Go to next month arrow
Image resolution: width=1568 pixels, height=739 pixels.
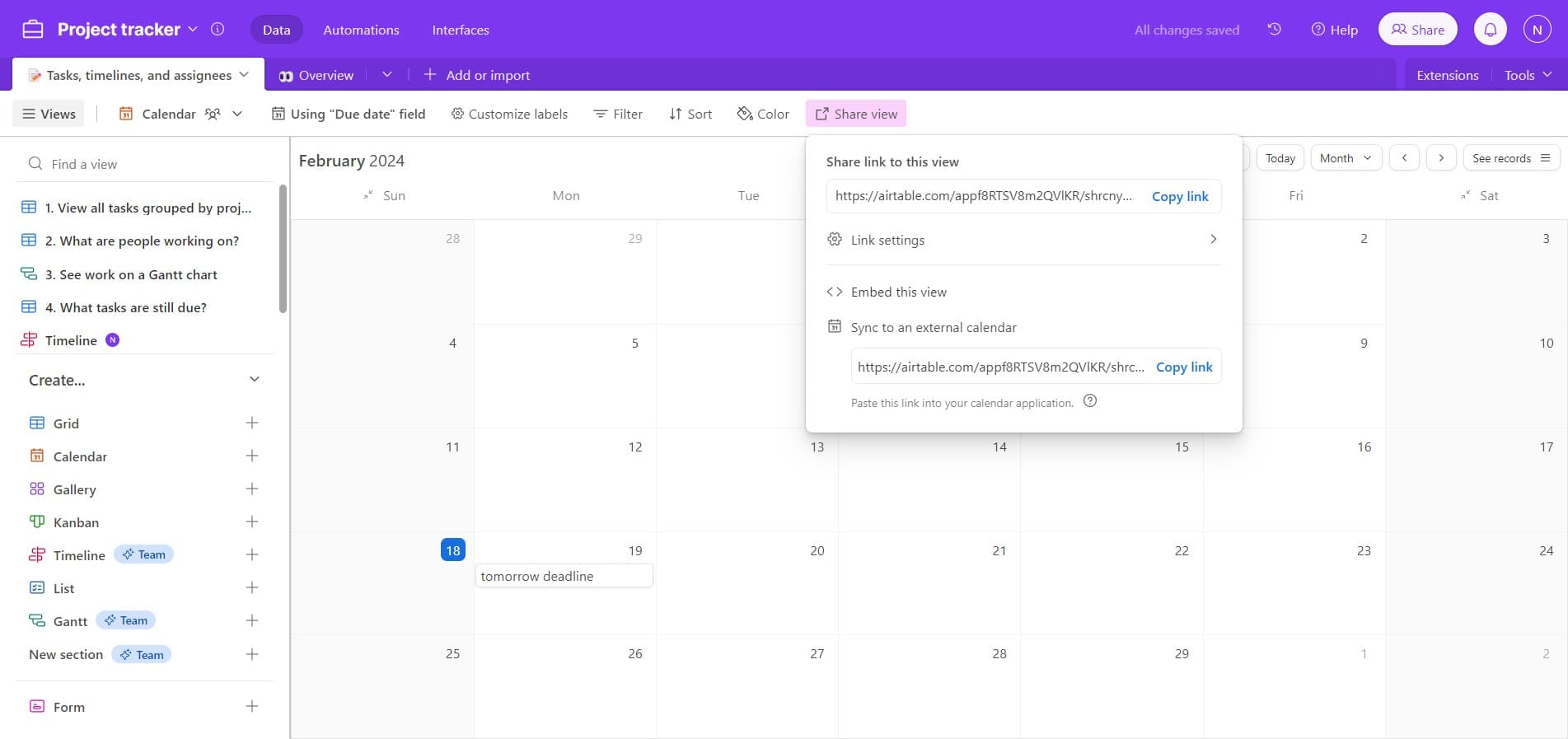pos(1441,157)
